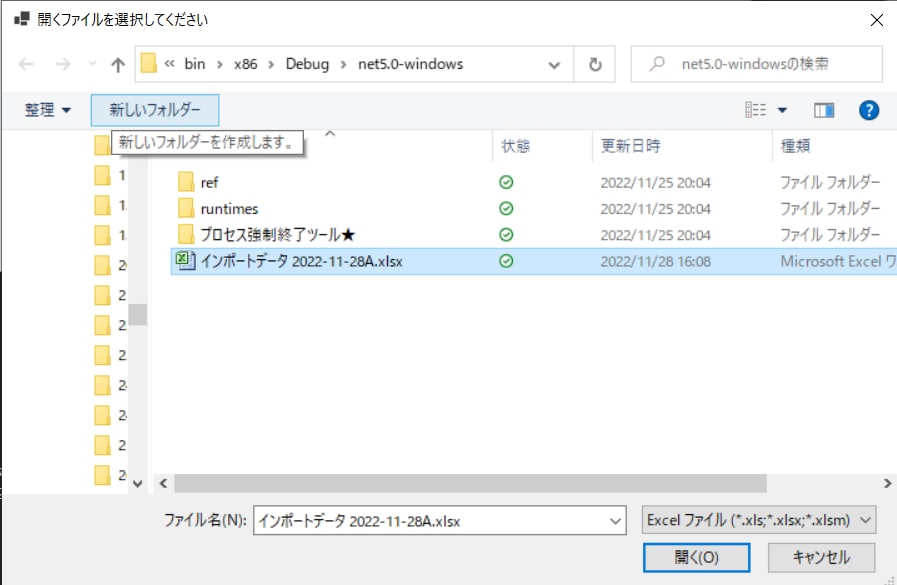Click 新しいフォルダー button
The image size is (897, 585).
tap(155, 110)
